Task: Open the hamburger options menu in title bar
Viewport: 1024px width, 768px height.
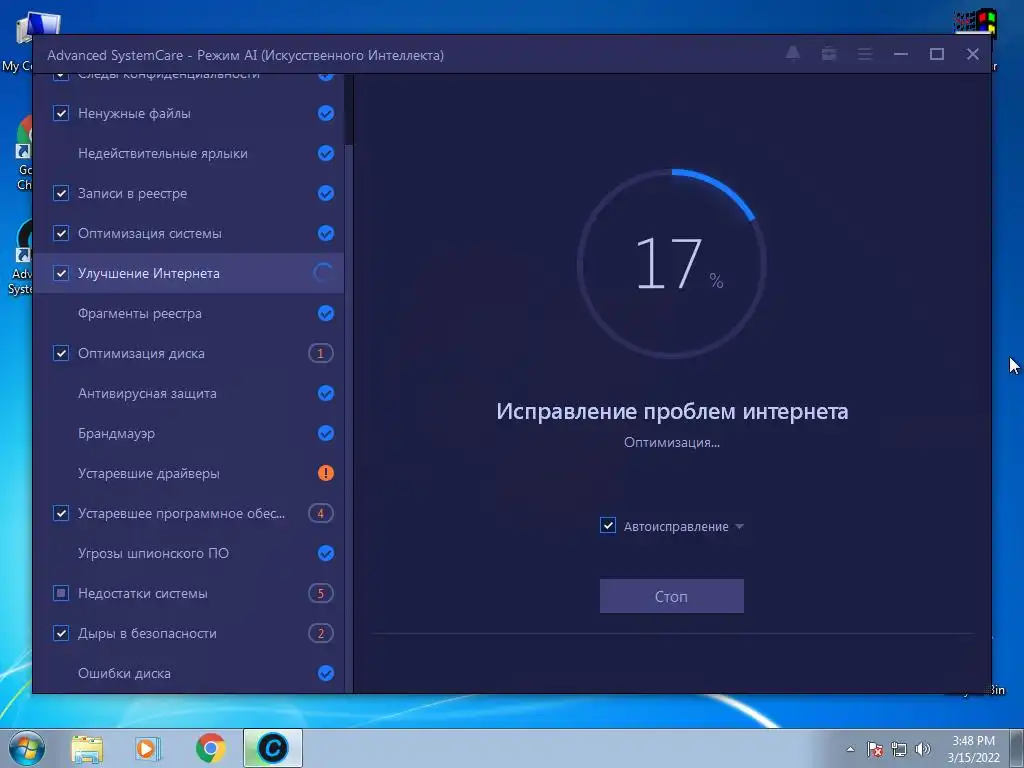Action: [865, 54]
